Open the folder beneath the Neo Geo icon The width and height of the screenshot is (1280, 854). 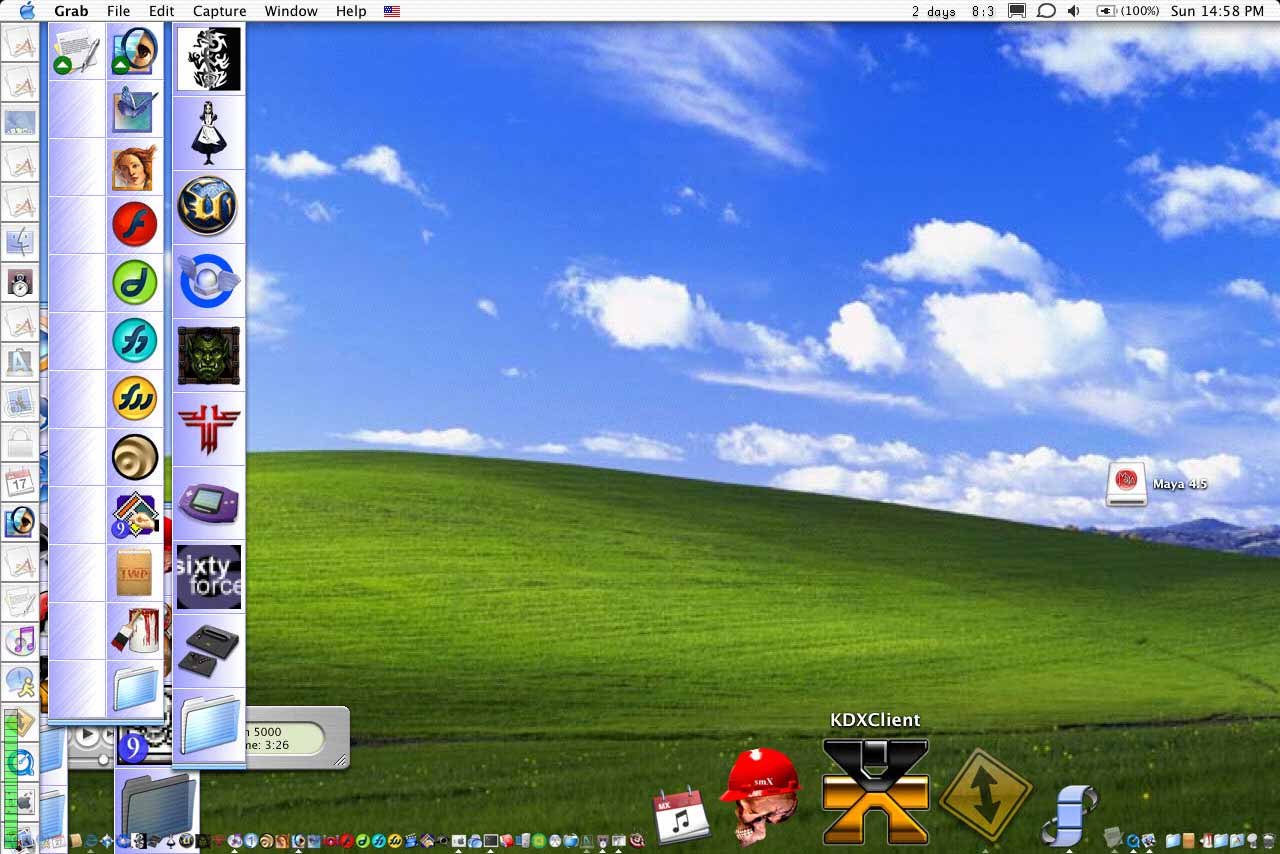tap(209, 723)
